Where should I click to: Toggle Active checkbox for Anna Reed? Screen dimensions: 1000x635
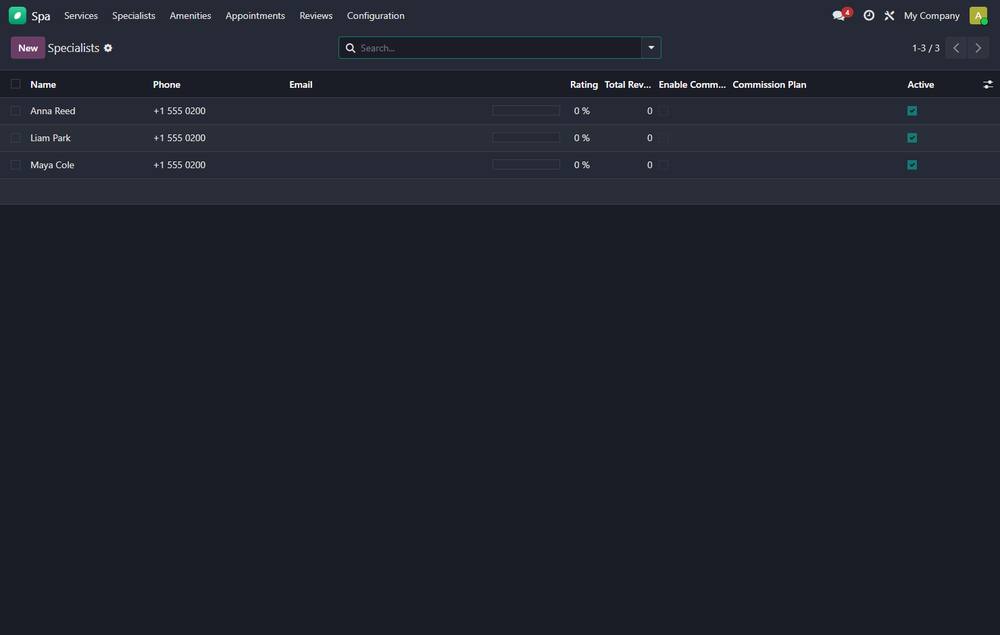tap(912, 111)
